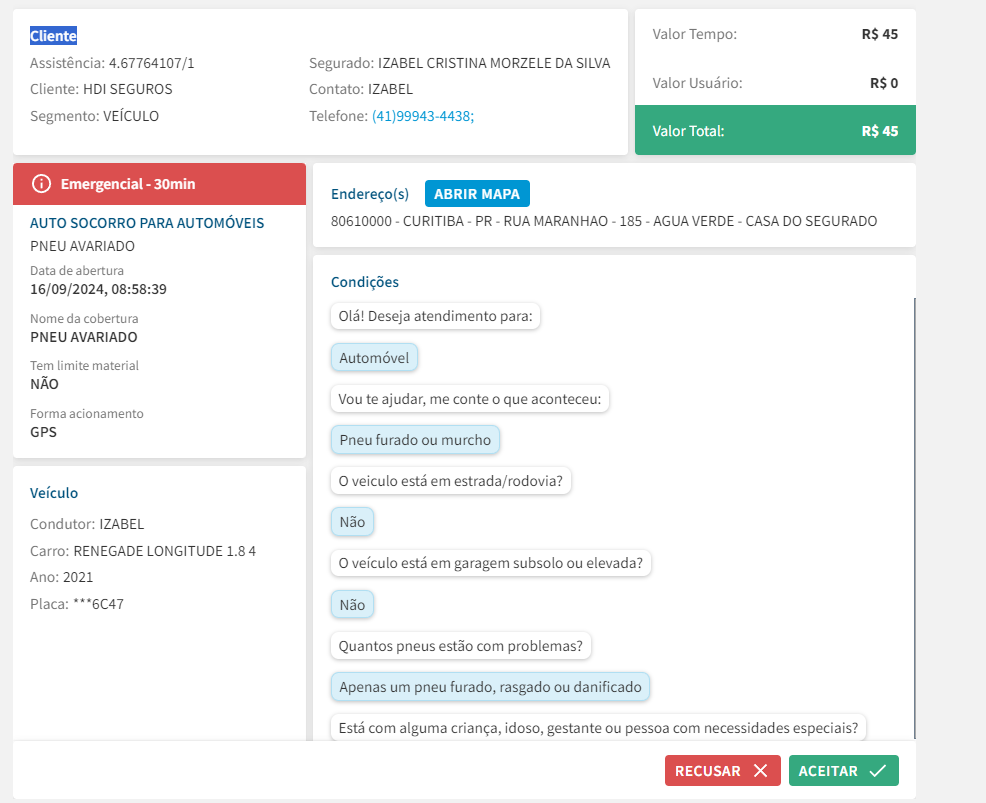The image size is (986, 803).
Task: Click the AUTO SOCORRO PARA AUTOMÓVEIS title
Action: (x=147, y=223)
